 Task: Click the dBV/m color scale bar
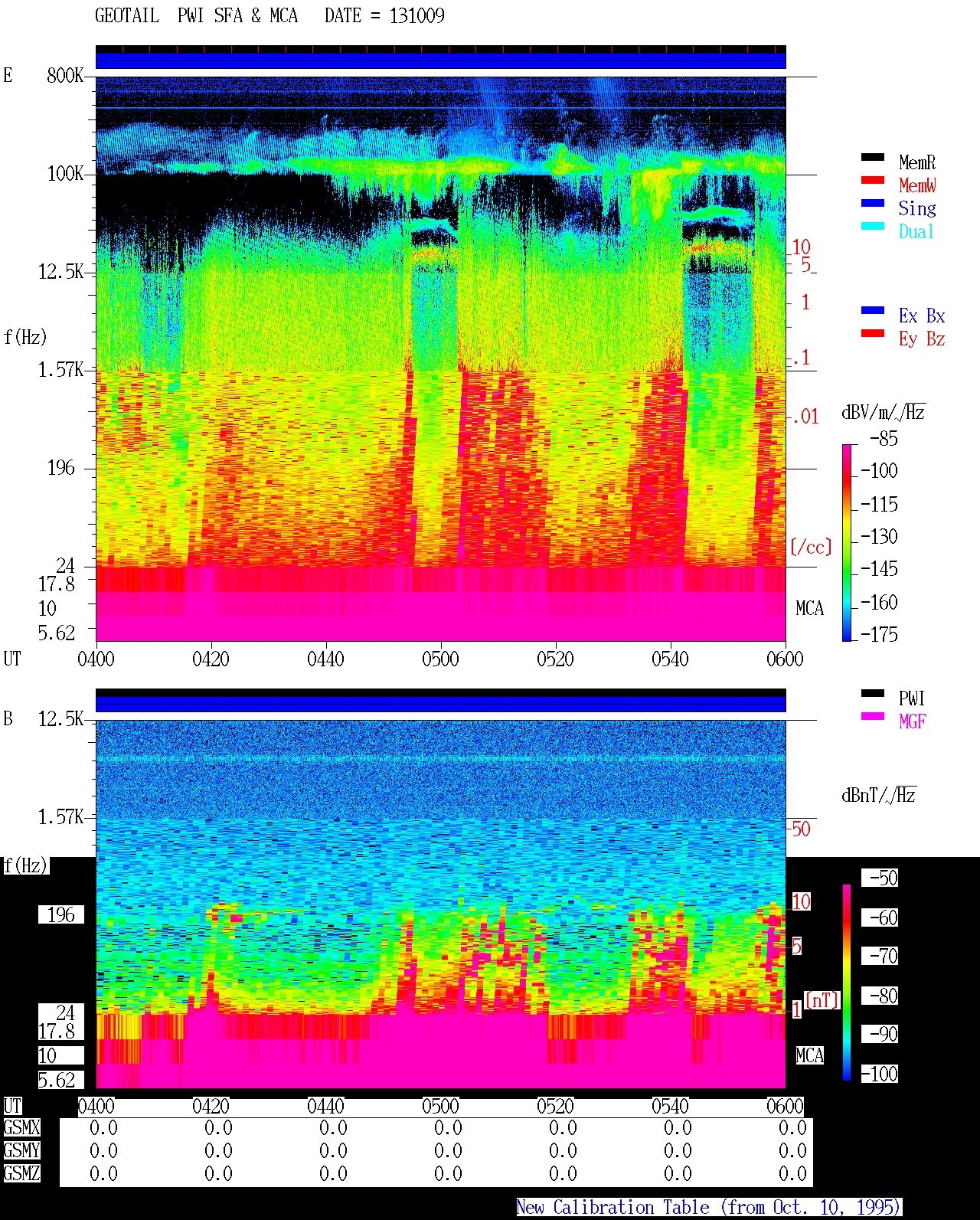tap(847, 542)
